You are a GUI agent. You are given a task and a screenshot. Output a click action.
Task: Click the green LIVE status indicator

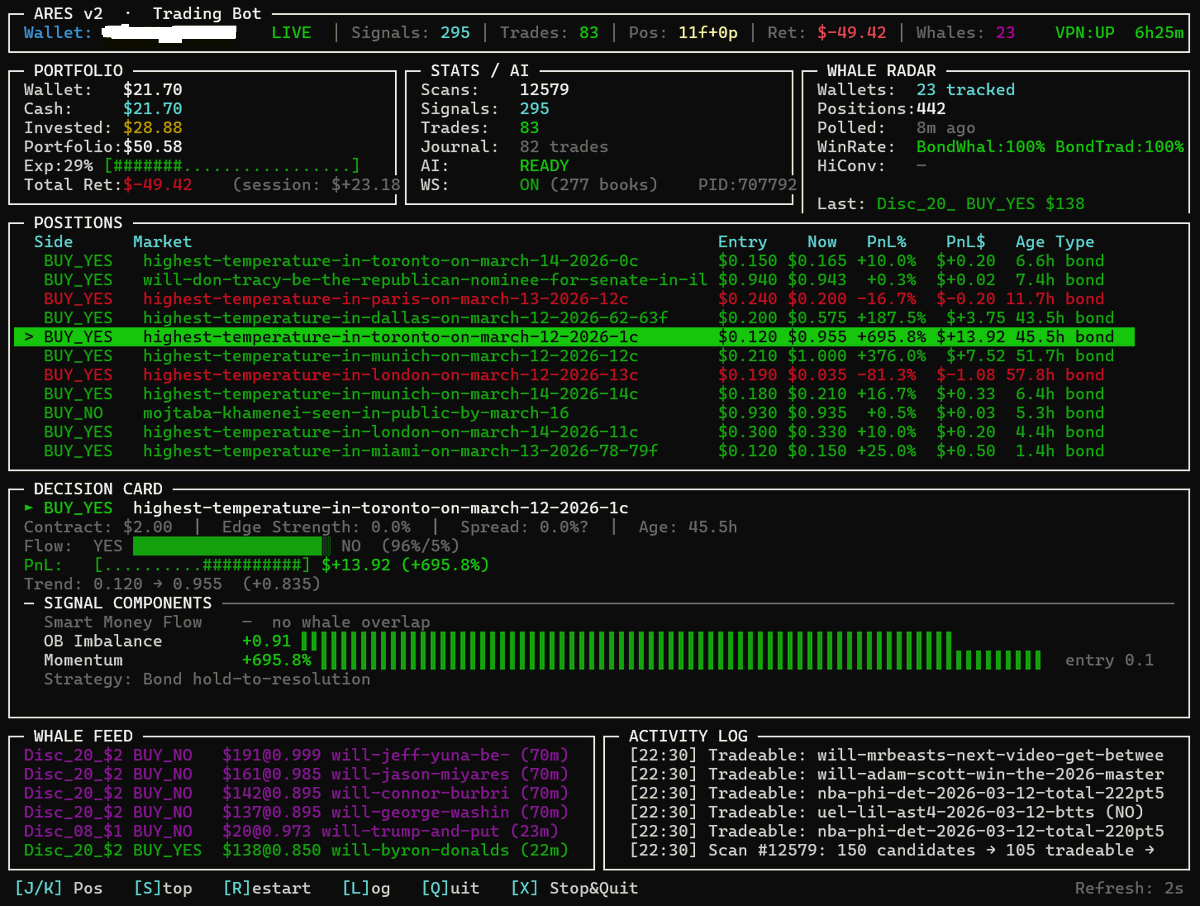pos(291,32)
